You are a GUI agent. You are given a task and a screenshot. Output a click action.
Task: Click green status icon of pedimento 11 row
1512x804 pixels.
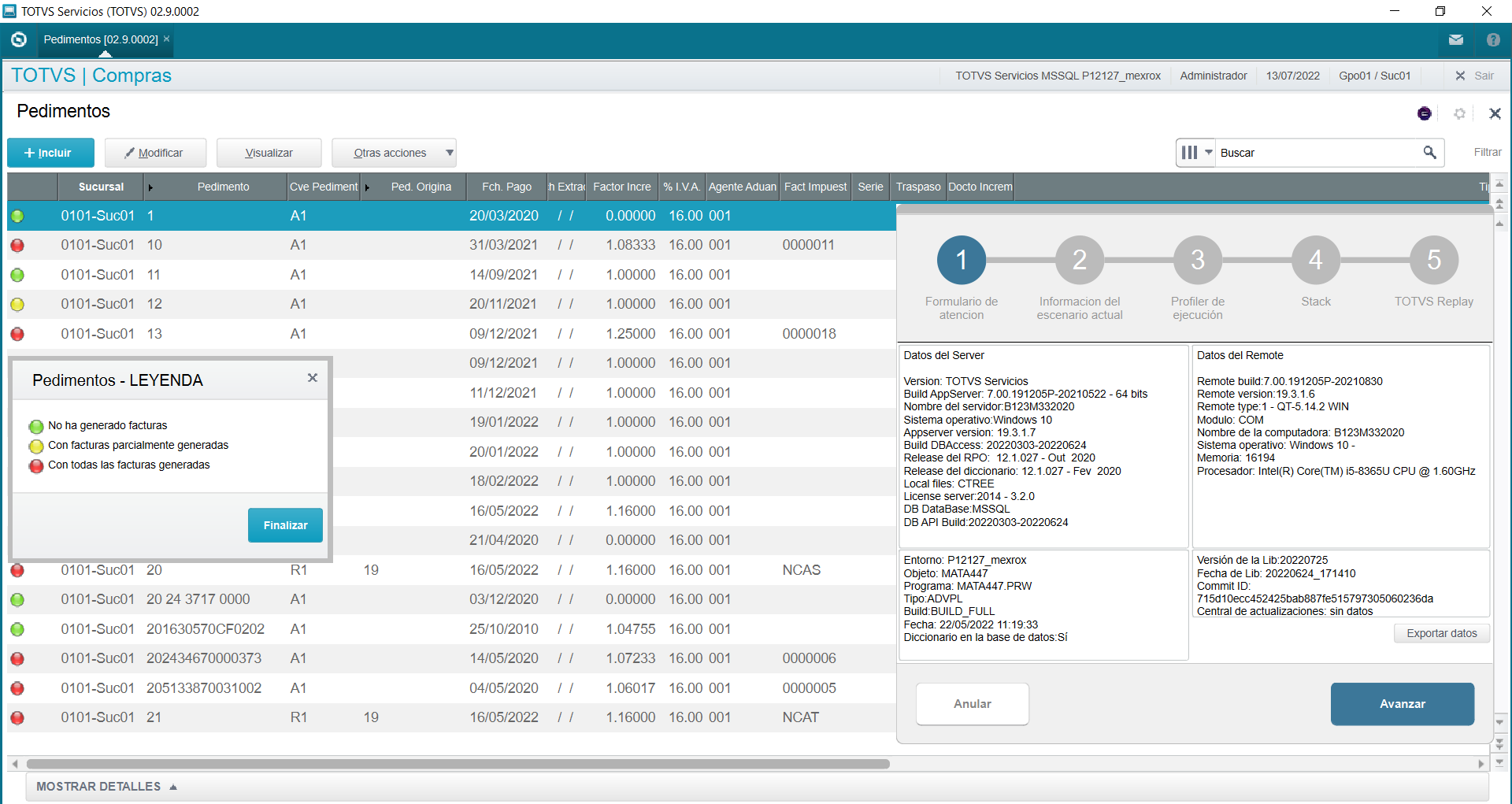[x=17, y=275]
